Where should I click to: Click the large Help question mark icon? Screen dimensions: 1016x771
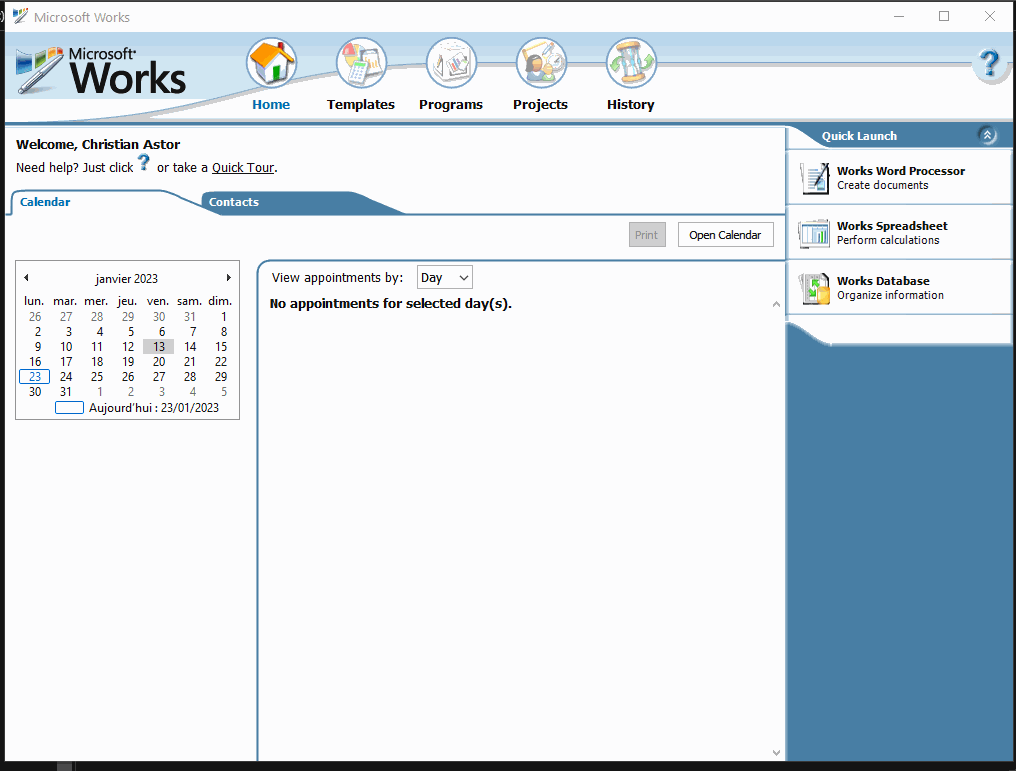(x=989, y=63)
